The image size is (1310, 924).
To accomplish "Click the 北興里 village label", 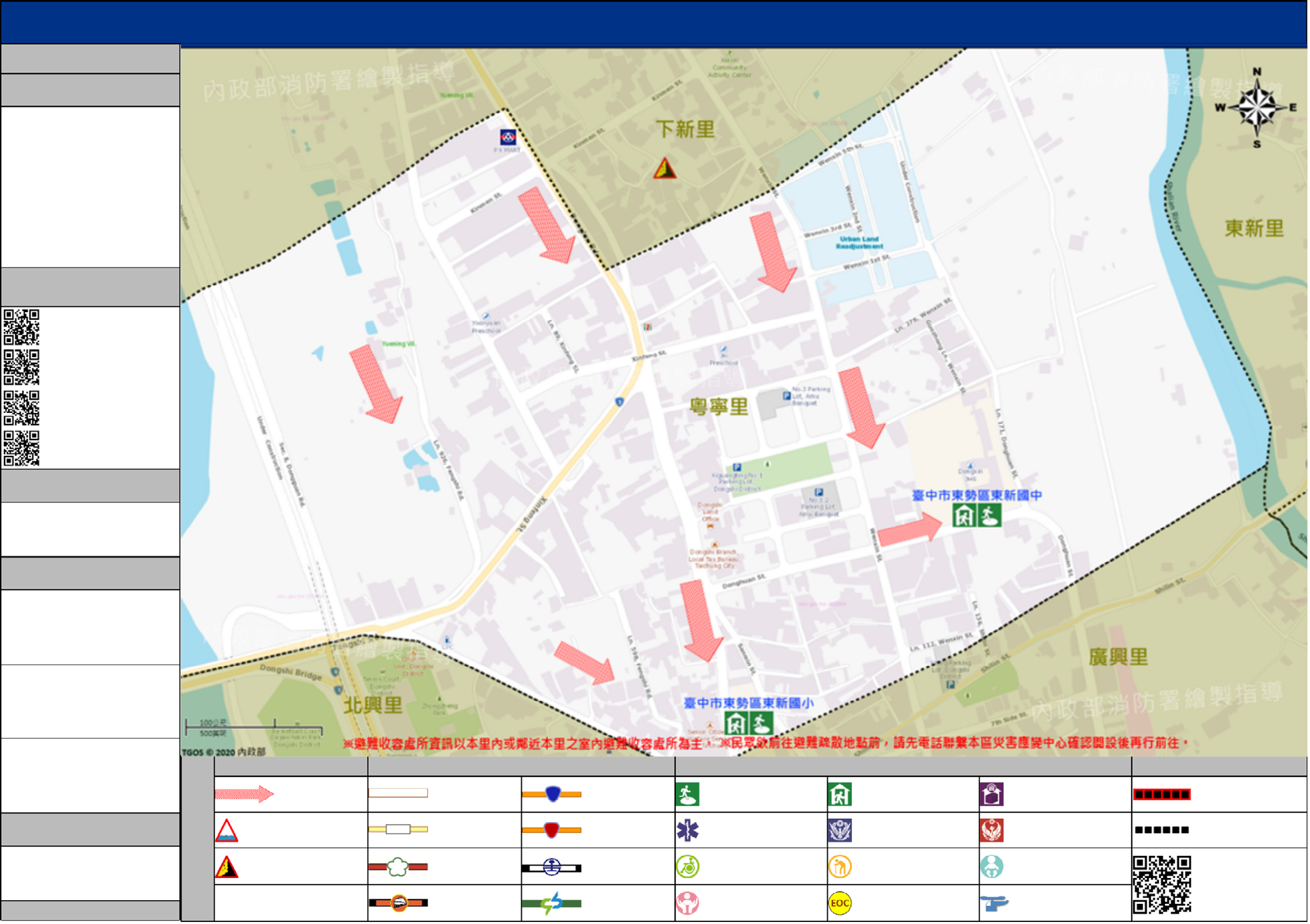I will (374, 706).
